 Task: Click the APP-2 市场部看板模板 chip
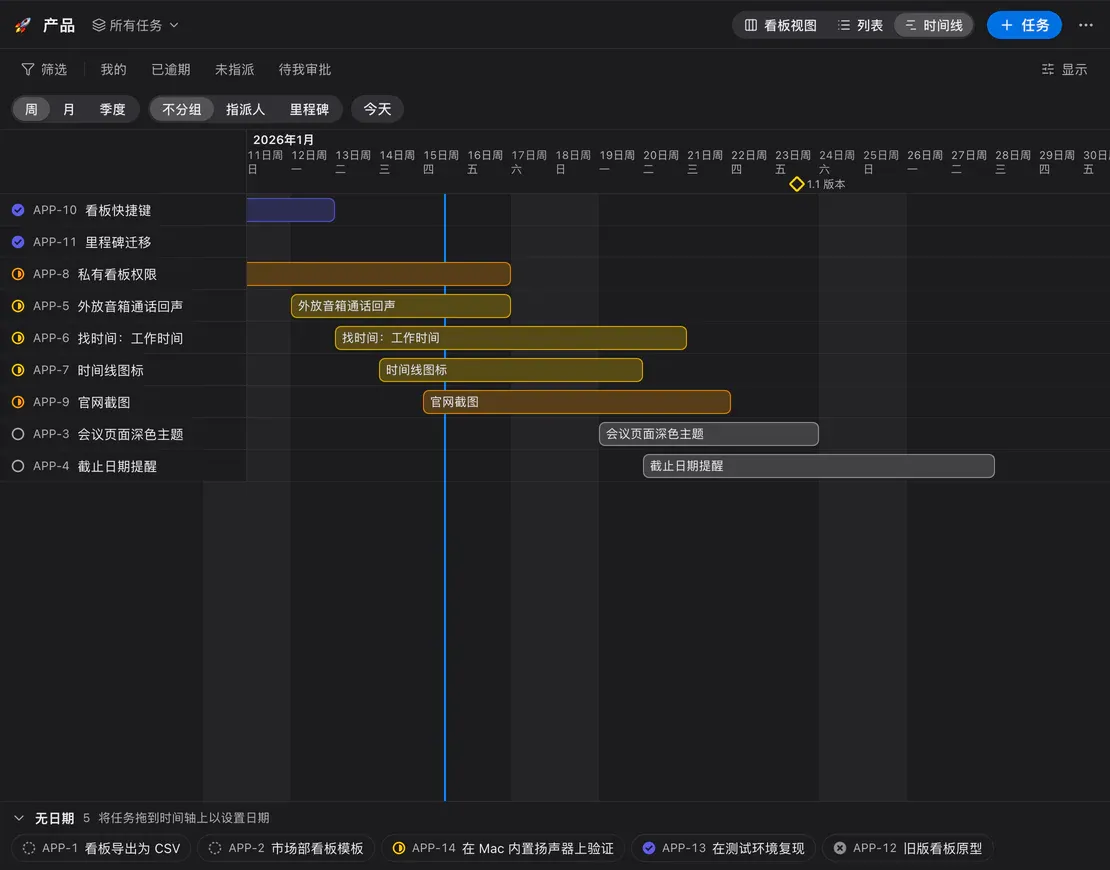click(286, 848)
